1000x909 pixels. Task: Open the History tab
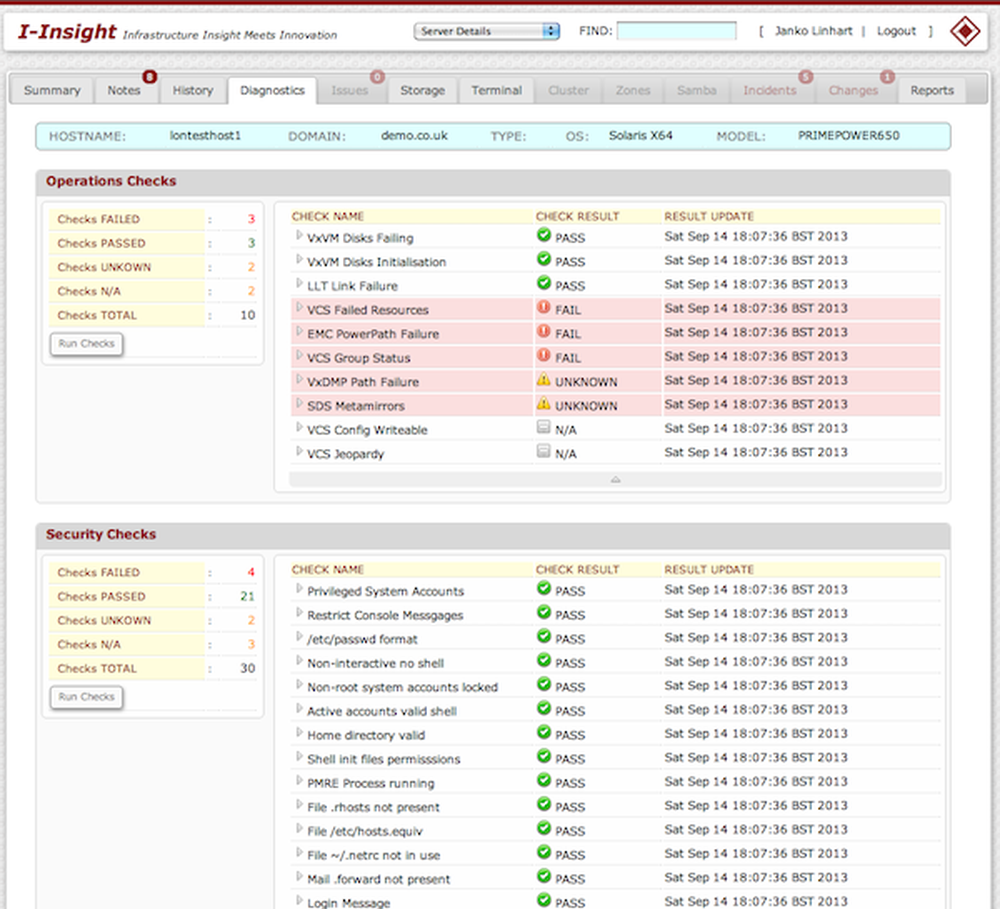(192, 90)
